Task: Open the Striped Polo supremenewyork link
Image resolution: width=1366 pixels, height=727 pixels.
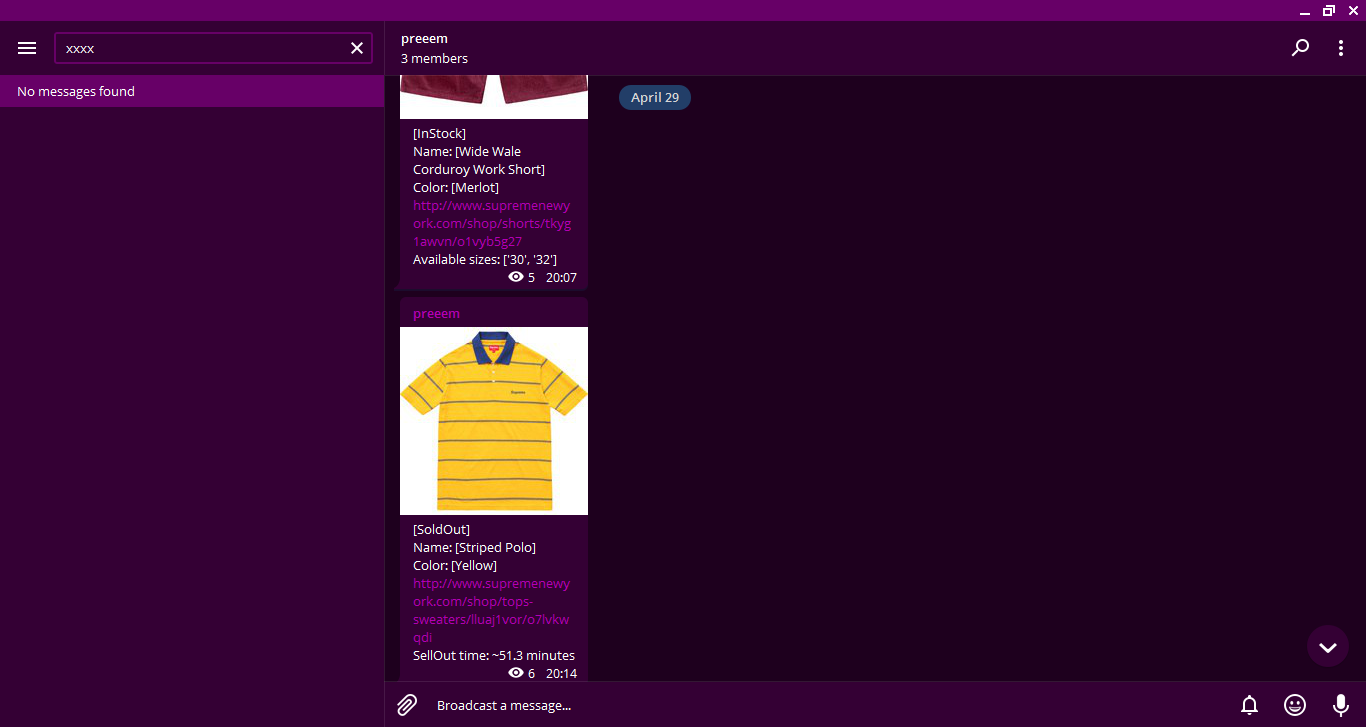Action: pyautogui.click(x=492, y=610)
